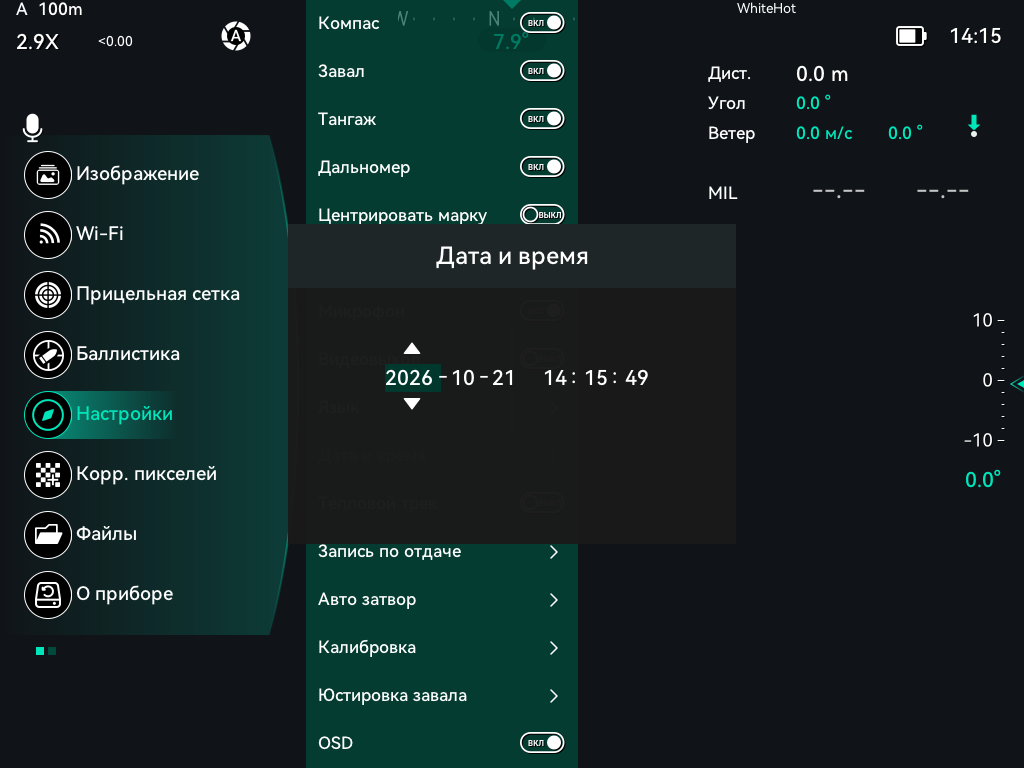Open the Изображение menu icon

point(48,174)
